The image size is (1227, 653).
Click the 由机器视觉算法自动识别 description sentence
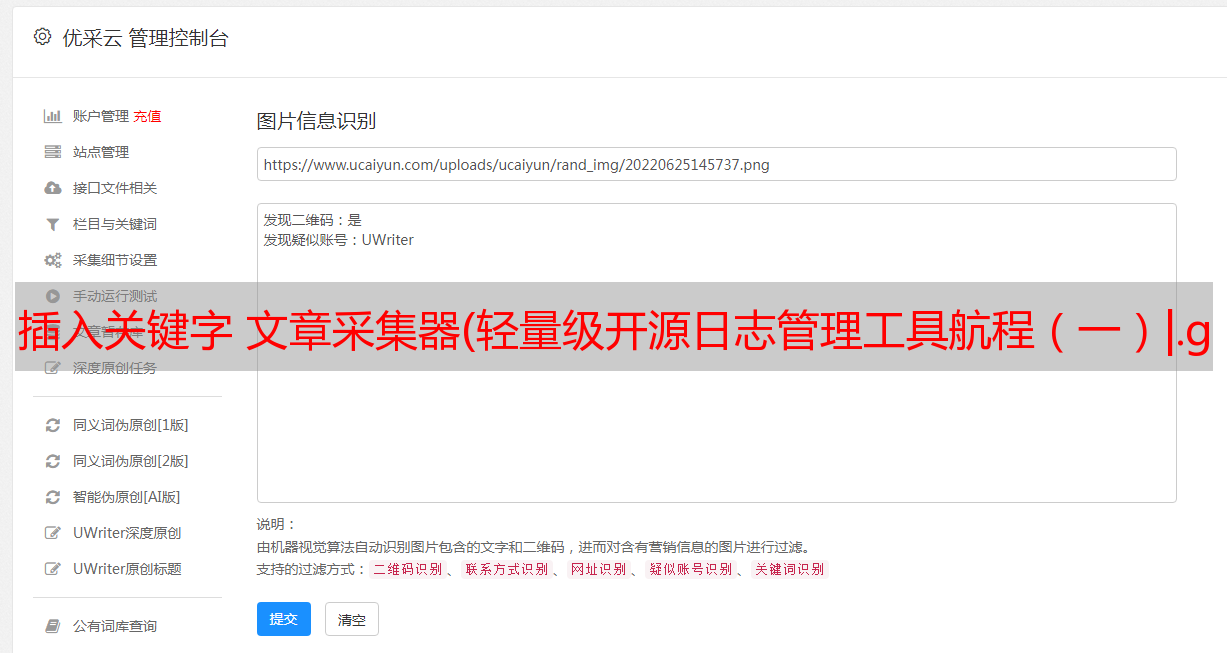pyautogui.click(x=533, y=547)
